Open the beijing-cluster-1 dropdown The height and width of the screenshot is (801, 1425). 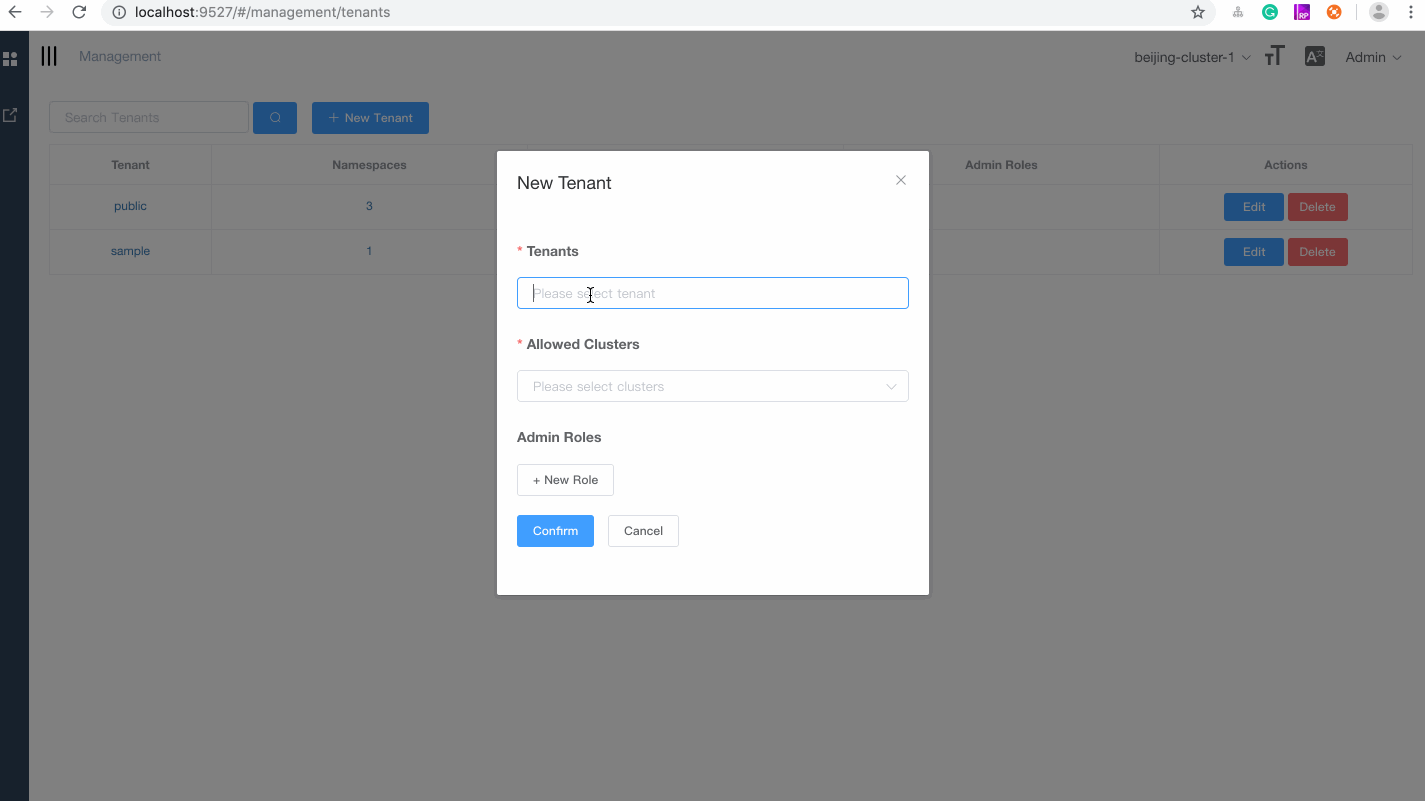coord(1190,57)
